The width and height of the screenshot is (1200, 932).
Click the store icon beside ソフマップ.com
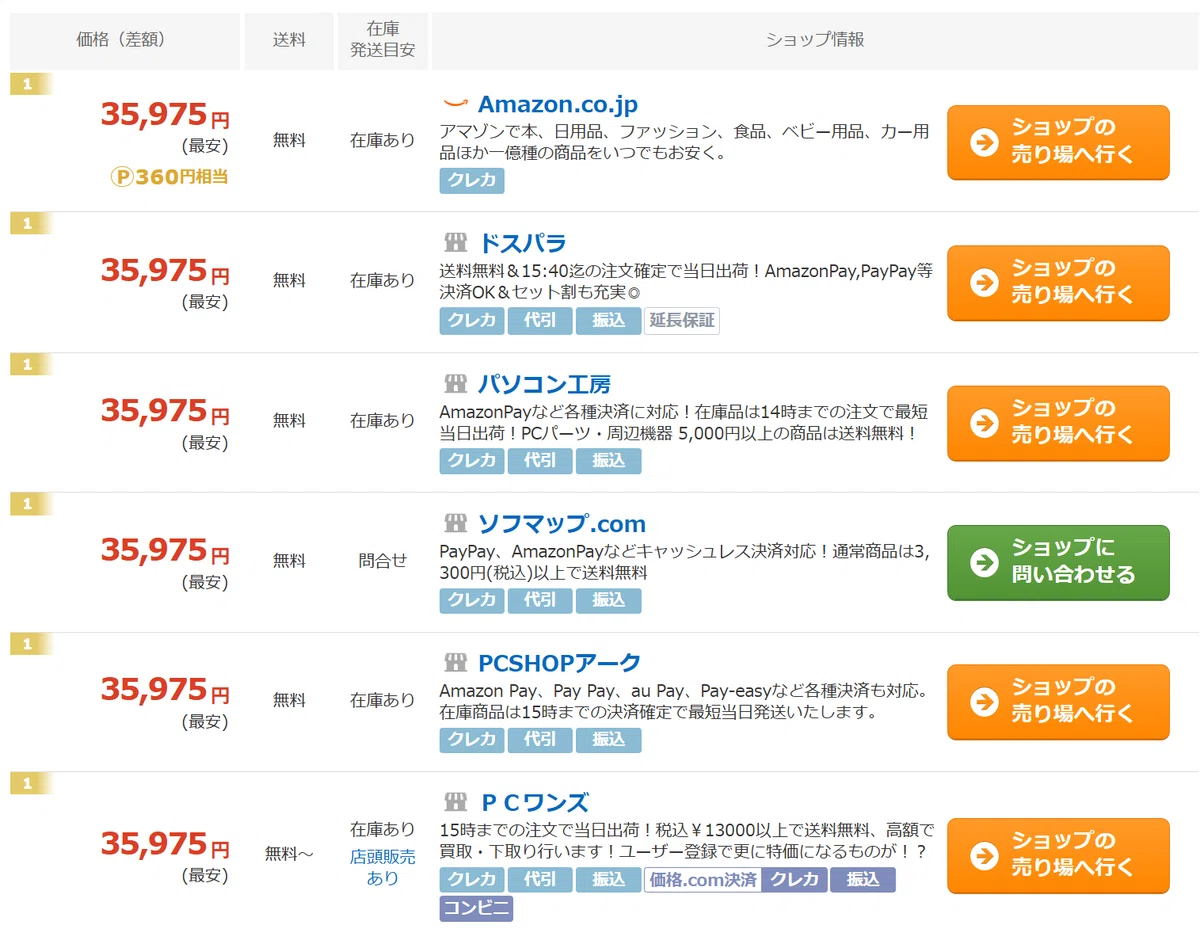pos(455,524)
